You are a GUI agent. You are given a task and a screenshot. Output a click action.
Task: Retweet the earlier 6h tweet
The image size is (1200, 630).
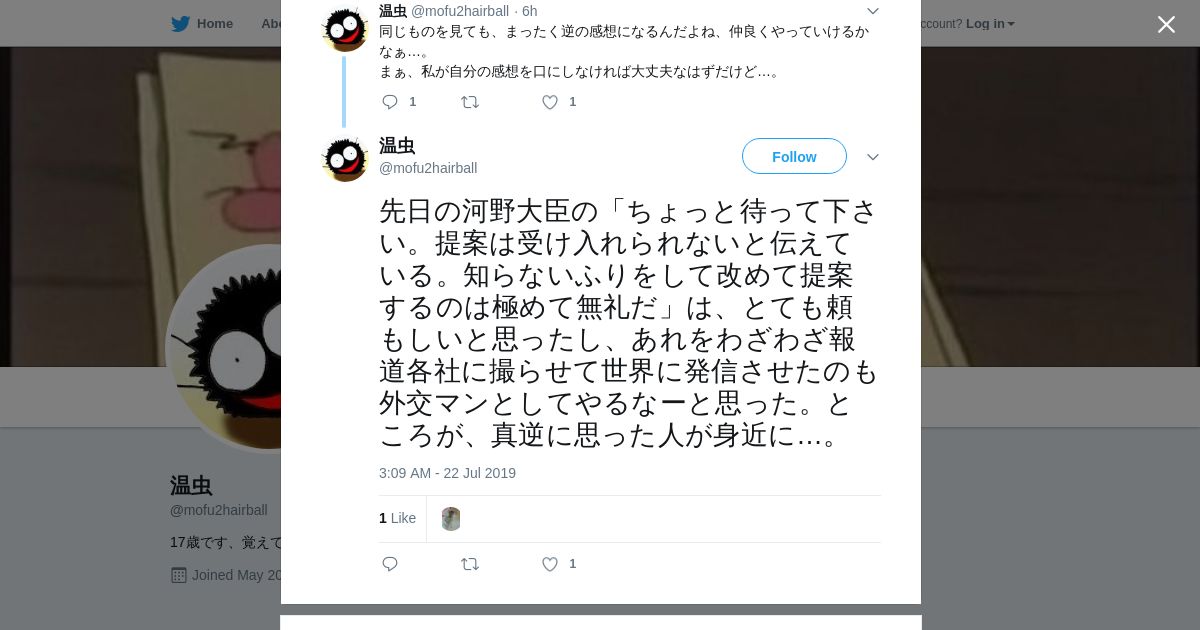pos(470,102)
